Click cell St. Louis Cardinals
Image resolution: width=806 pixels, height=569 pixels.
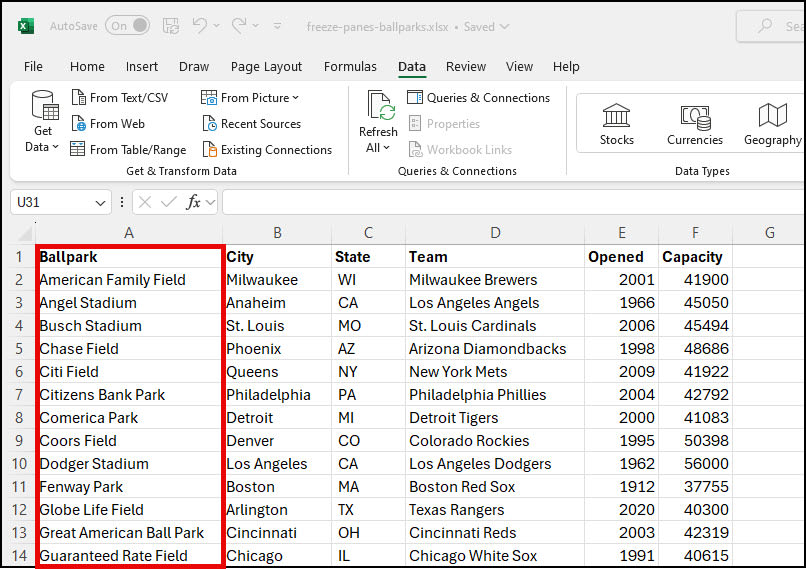coord(495,325)
